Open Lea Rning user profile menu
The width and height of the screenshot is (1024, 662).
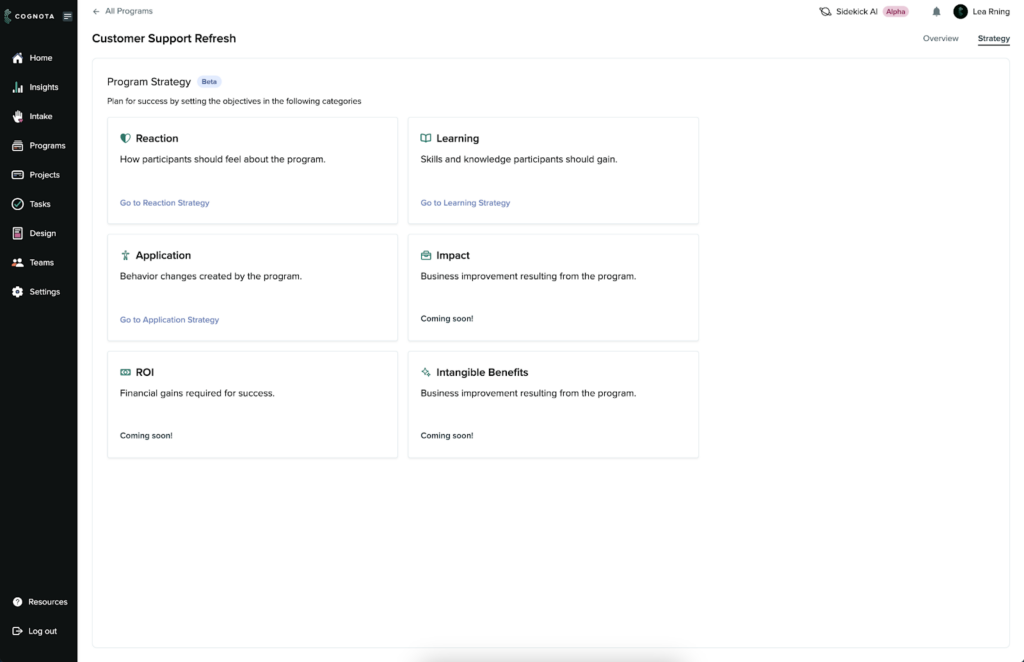coord(981,12)
